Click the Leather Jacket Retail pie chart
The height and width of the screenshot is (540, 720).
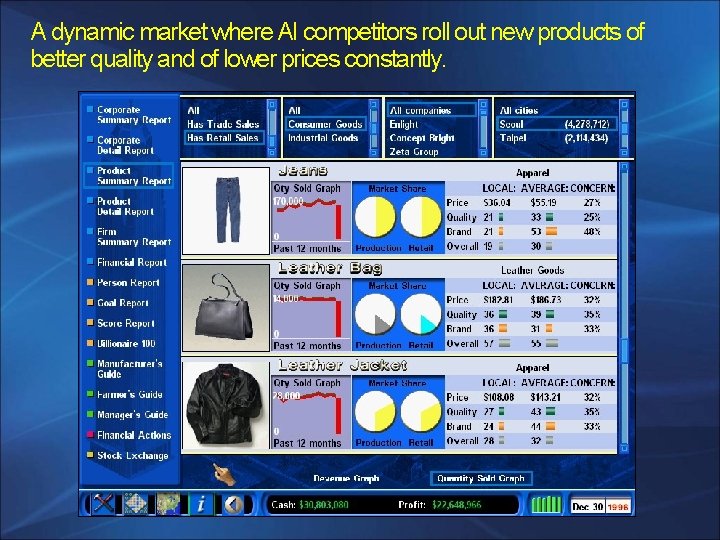pos(421,412)
